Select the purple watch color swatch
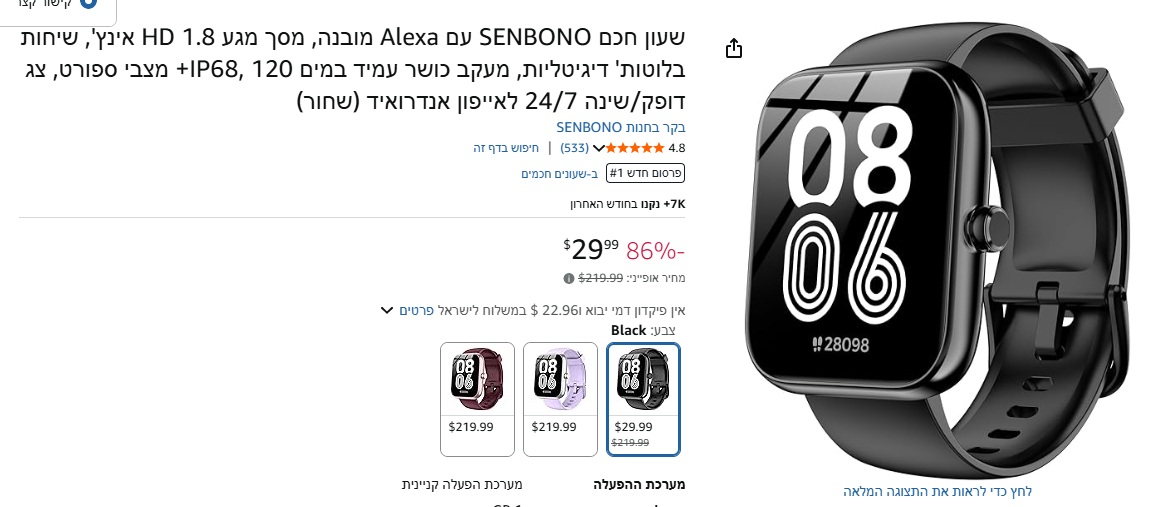1153x507 pixels. [560, 398]
